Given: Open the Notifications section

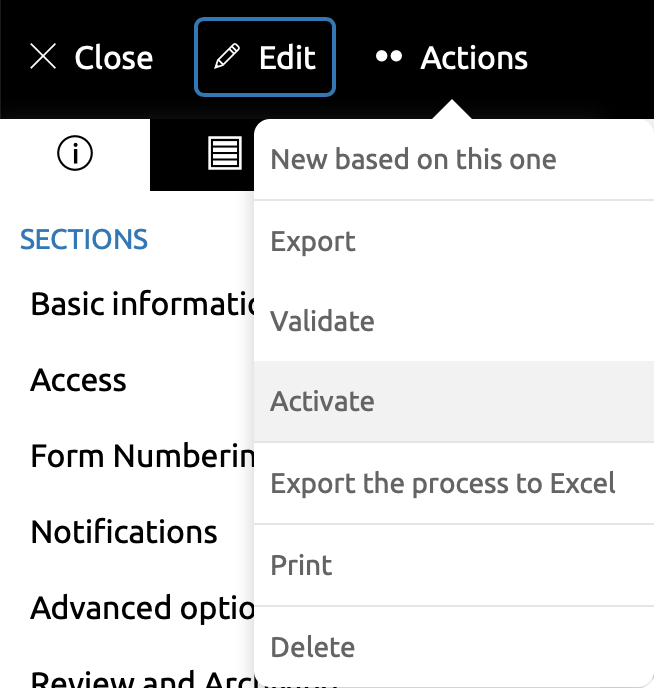Looking at the screenshot, I should click(124, 532).
